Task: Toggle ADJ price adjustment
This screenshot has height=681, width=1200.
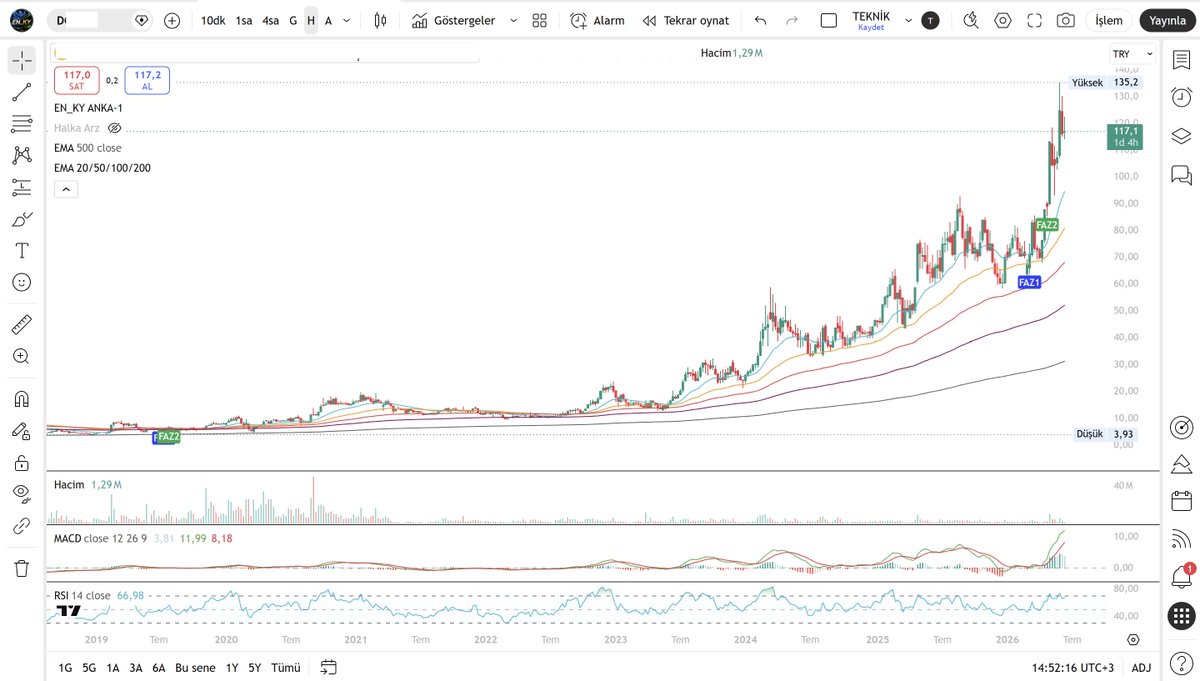Action: (x=1141, y=667)
